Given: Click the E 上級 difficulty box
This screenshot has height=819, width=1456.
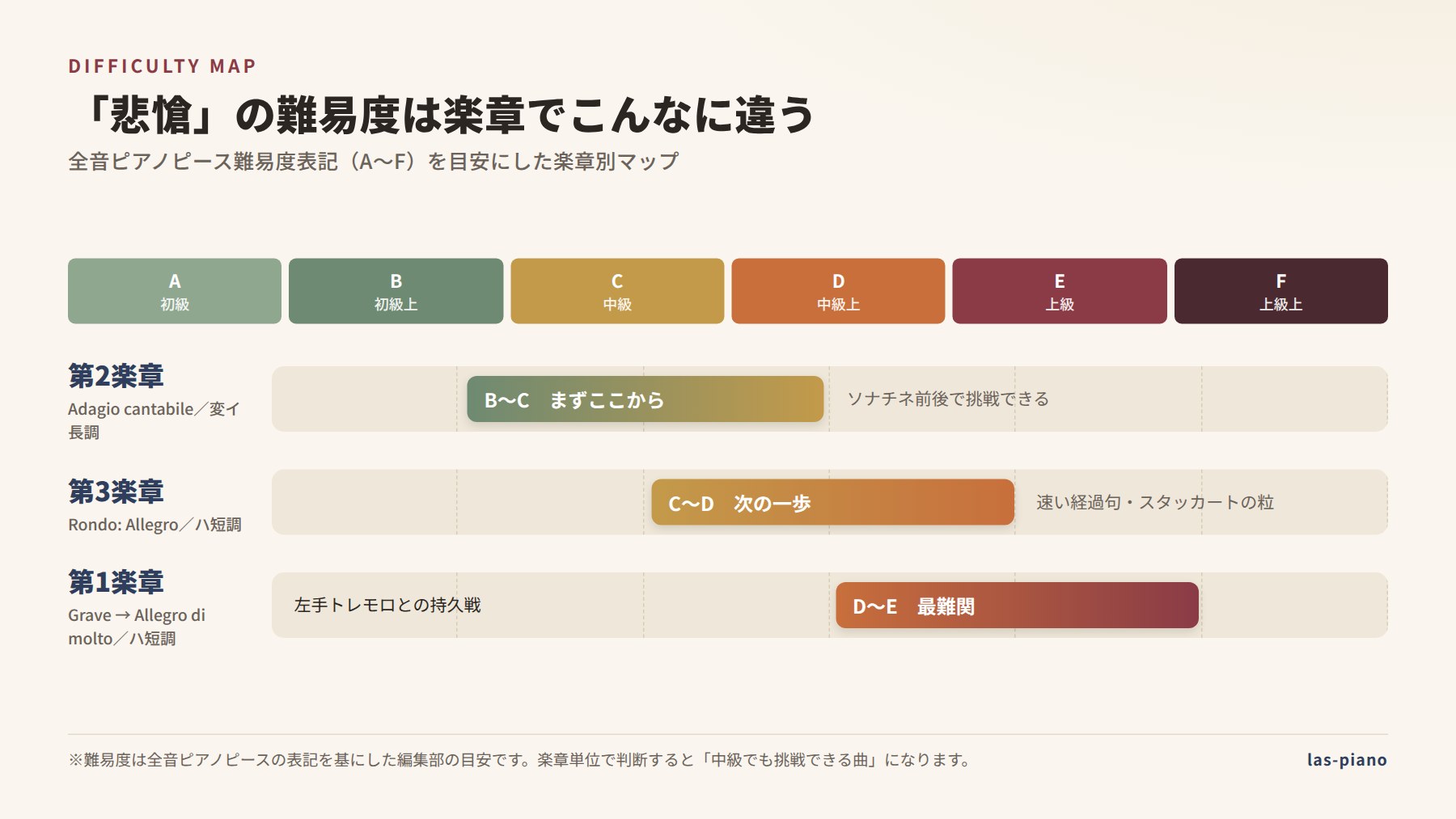Looking at the screenshot, I should click(1060, 291).
